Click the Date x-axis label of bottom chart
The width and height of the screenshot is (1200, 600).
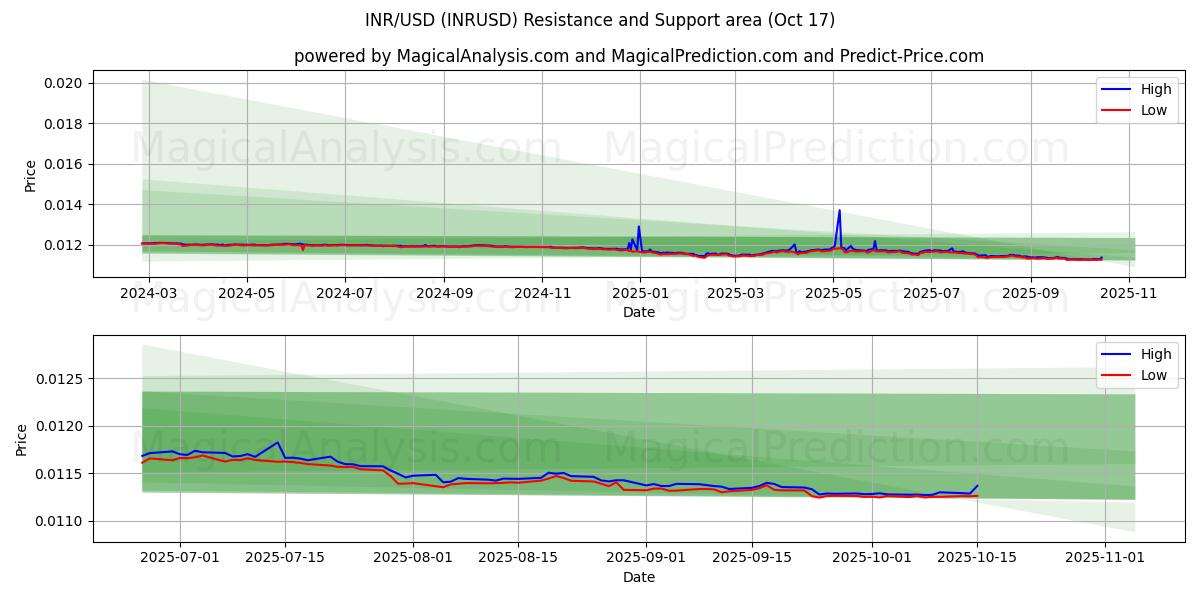point(639,577)
